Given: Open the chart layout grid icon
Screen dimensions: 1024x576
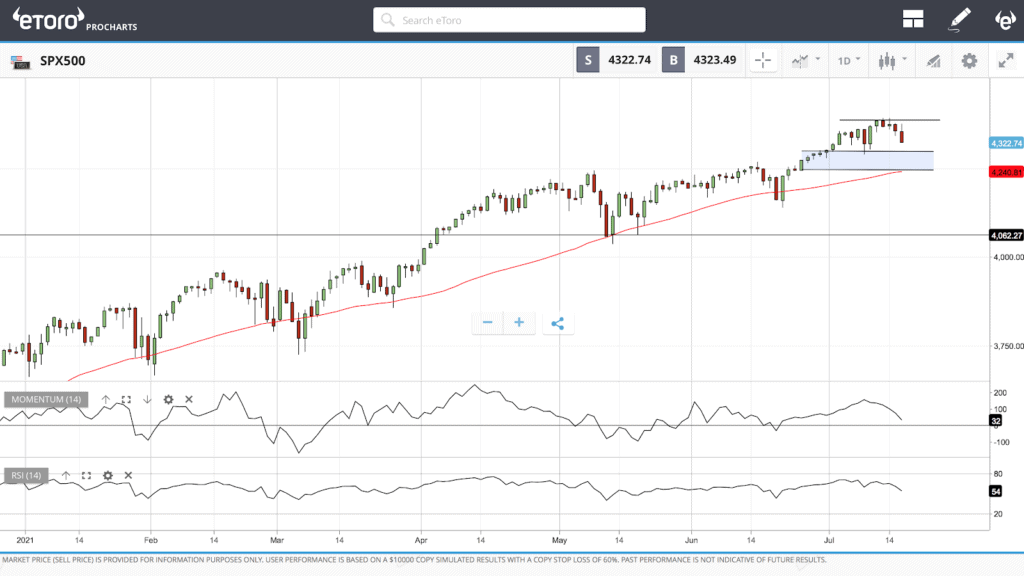Looking at the screenshot, I should coord(912,19).
